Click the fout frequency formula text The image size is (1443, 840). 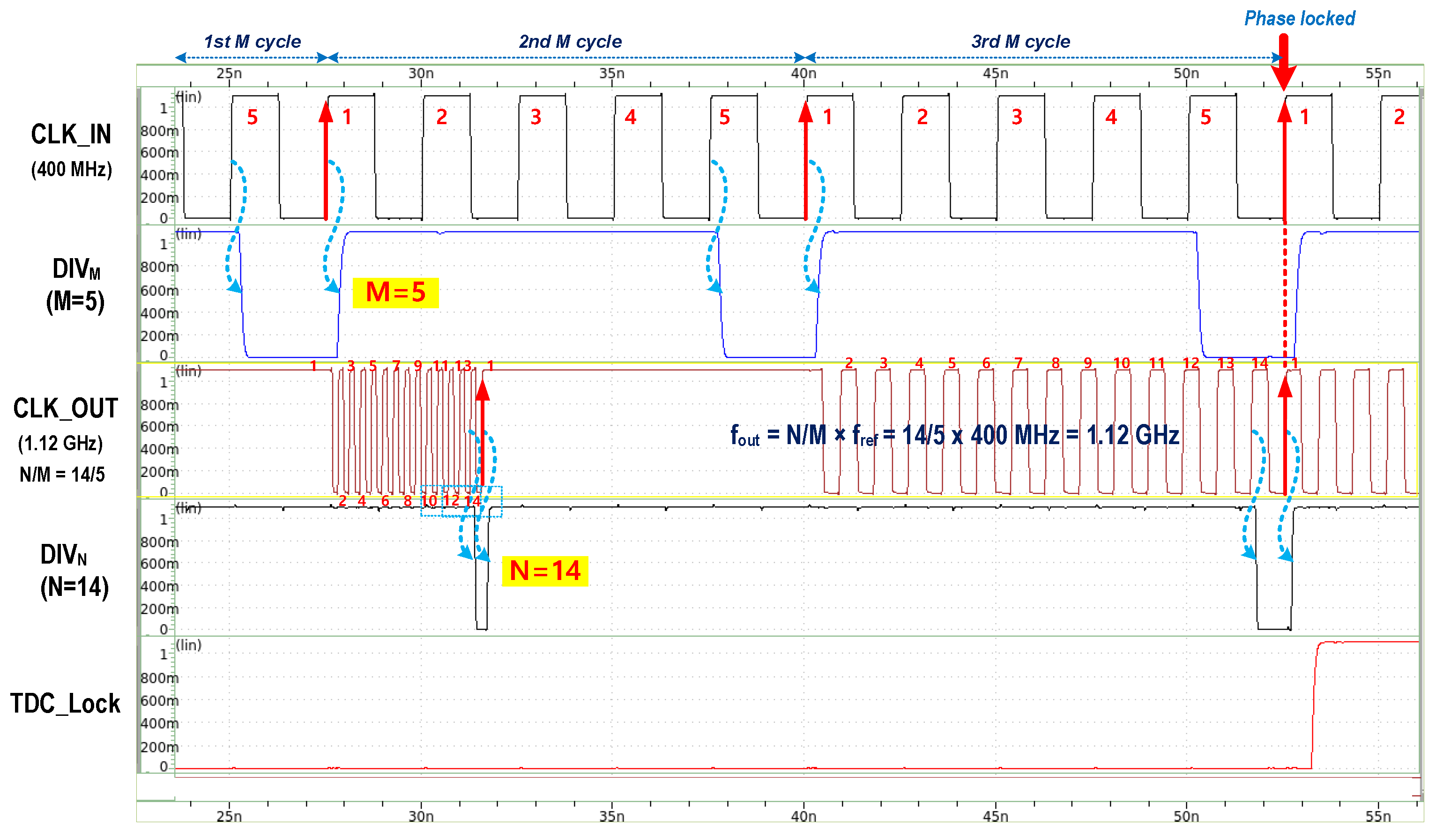tap(954, 435)
